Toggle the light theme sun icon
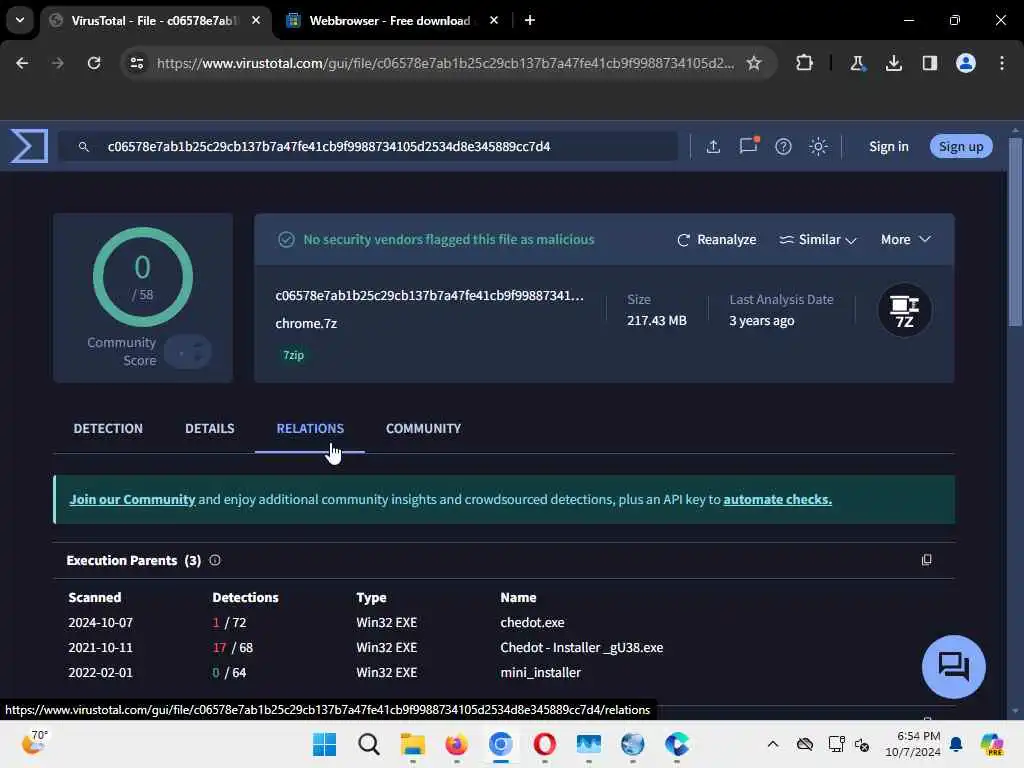This screenshot has width=1024, height=768. coord(818,146)
